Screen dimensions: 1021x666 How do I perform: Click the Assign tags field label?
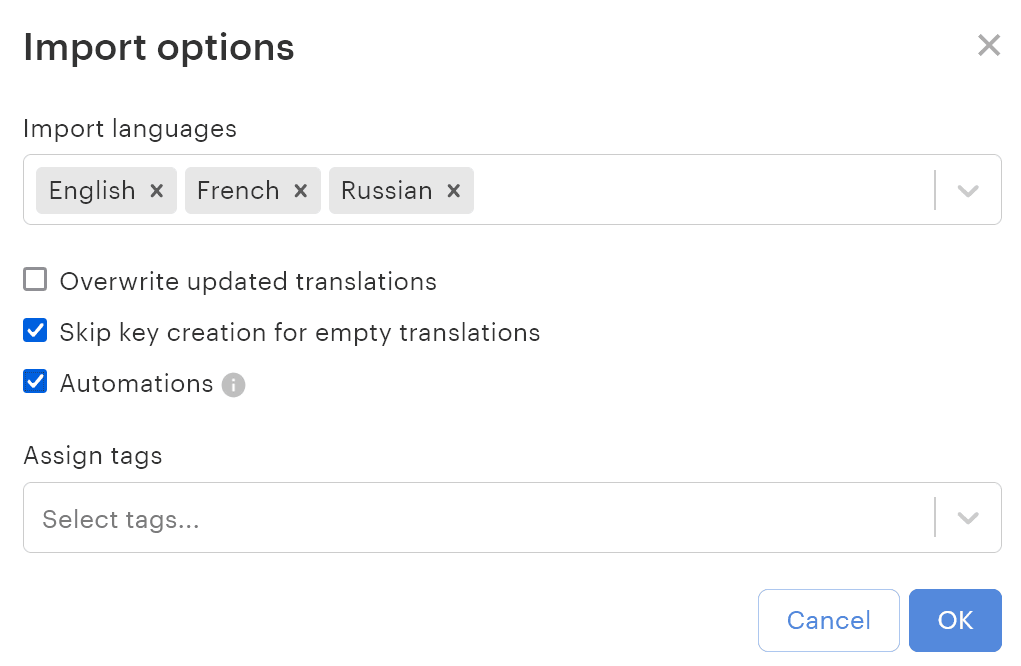pos(93,456)
